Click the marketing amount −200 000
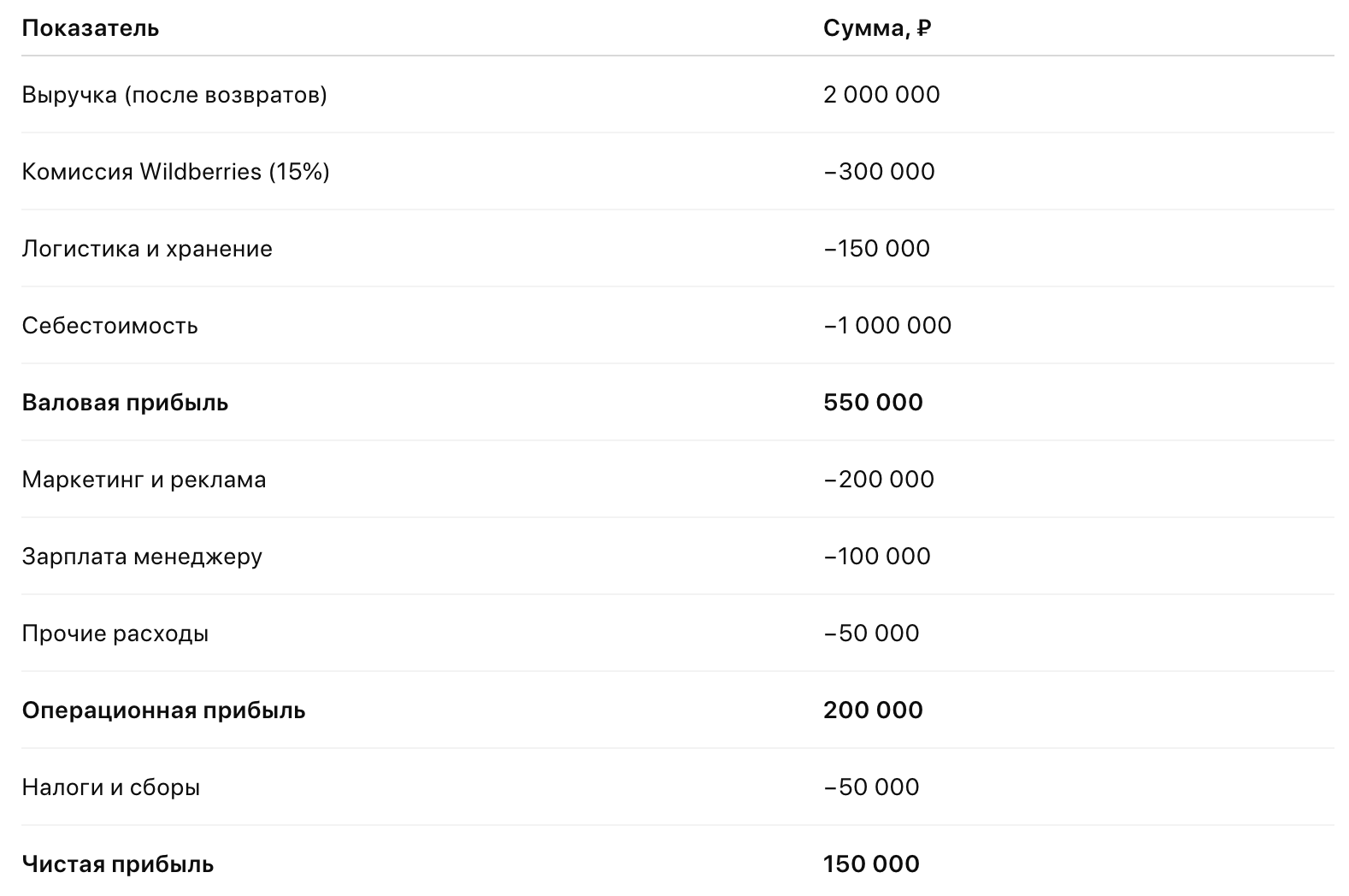The image size is (1349, 896). (x=879, y=480)
